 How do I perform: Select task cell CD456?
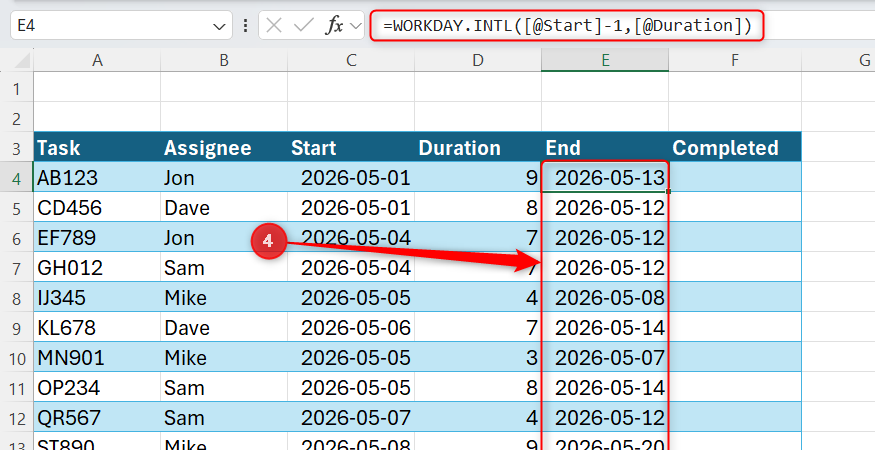[97, 208]
